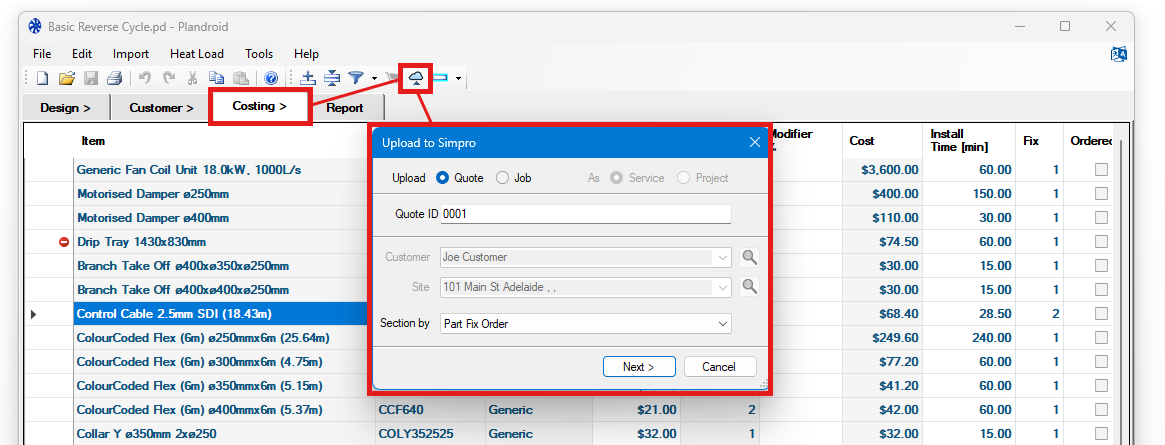Close the Upload to Simpro dialog
The height and width of the screenshot is (445, 1165).
click(x=755, y=143)
